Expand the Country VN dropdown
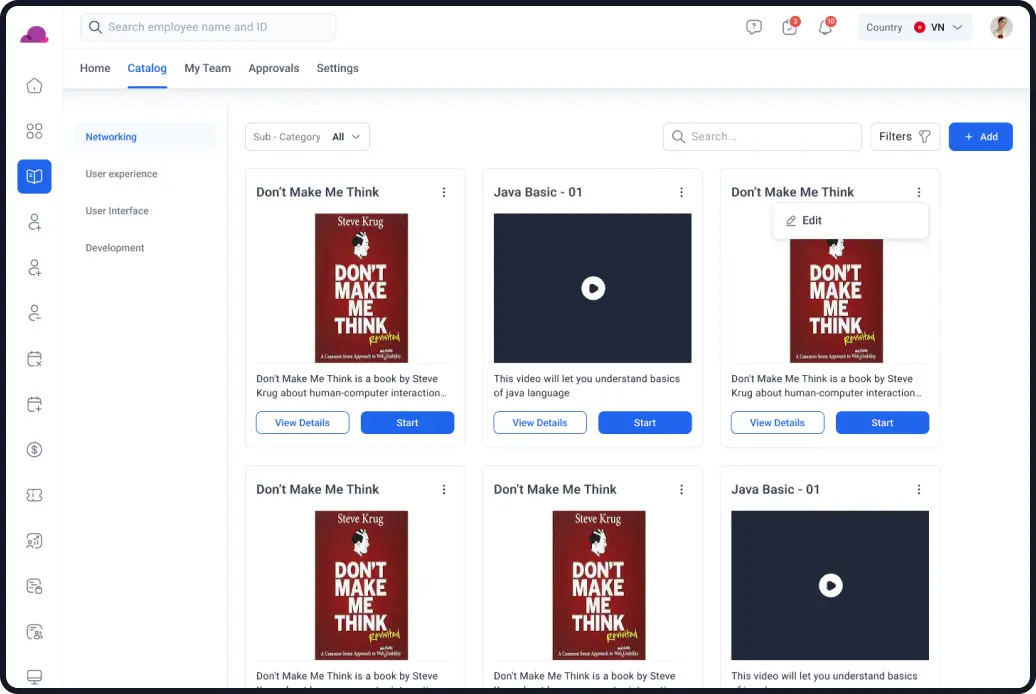 [915, 27]
